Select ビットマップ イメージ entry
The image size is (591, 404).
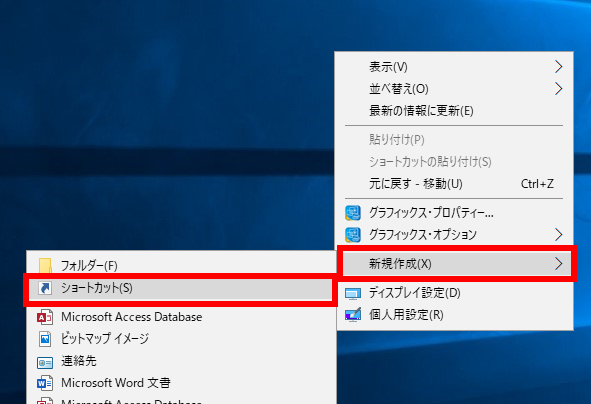[x=181, y=339]
